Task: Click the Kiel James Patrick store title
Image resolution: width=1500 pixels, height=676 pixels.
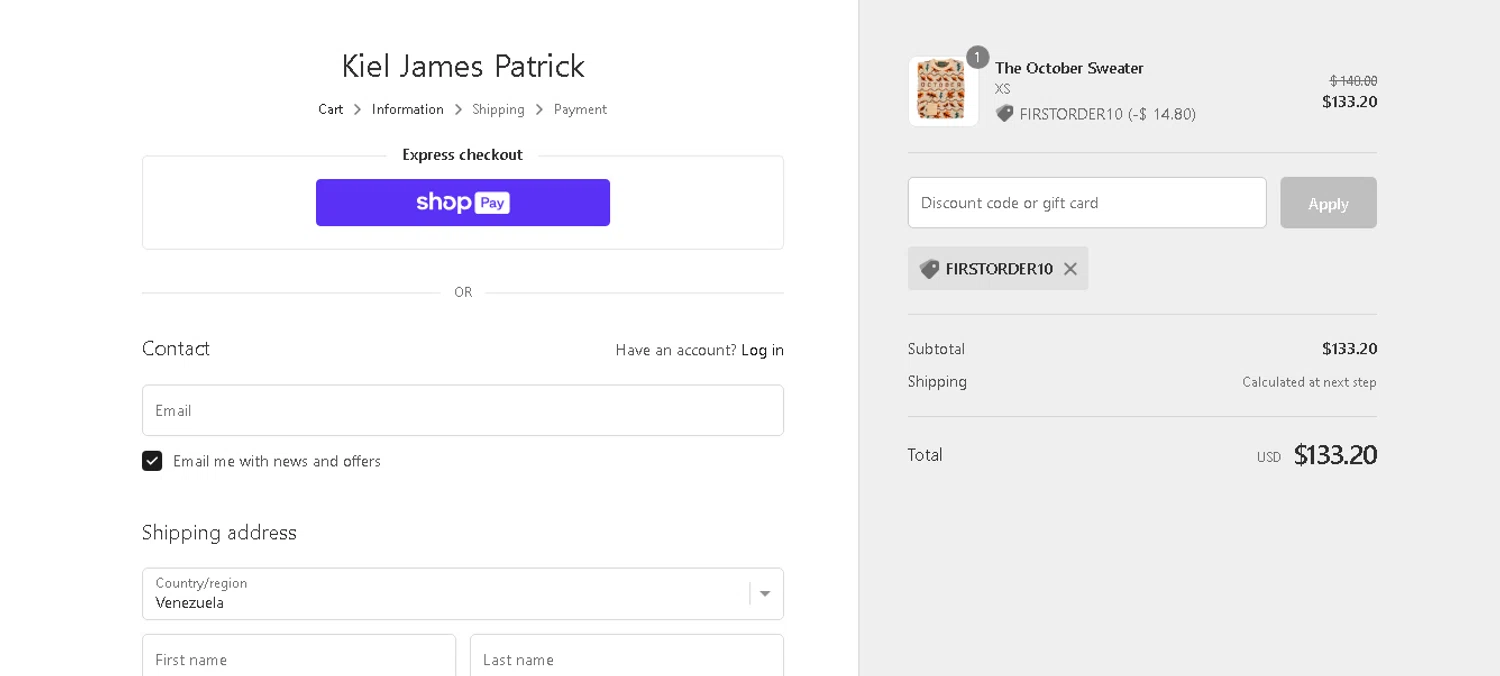Action: tap(463, 66)
